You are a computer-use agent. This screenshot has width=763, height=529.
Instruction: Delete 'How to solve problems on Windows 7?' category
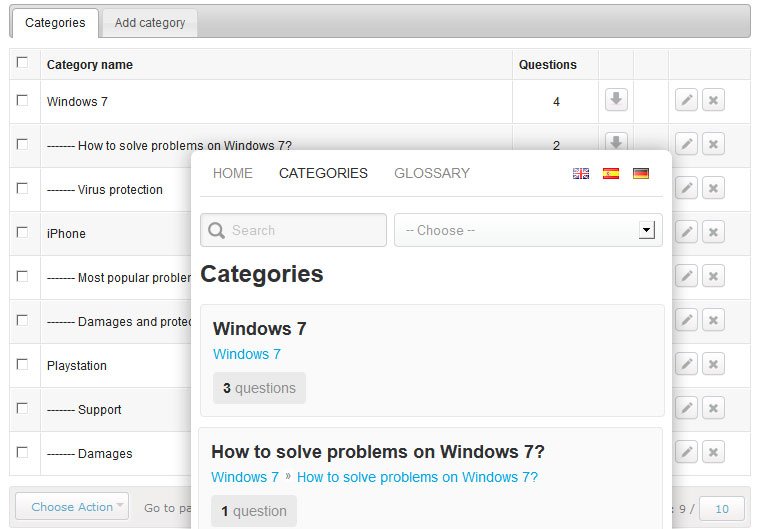[713, 144]
